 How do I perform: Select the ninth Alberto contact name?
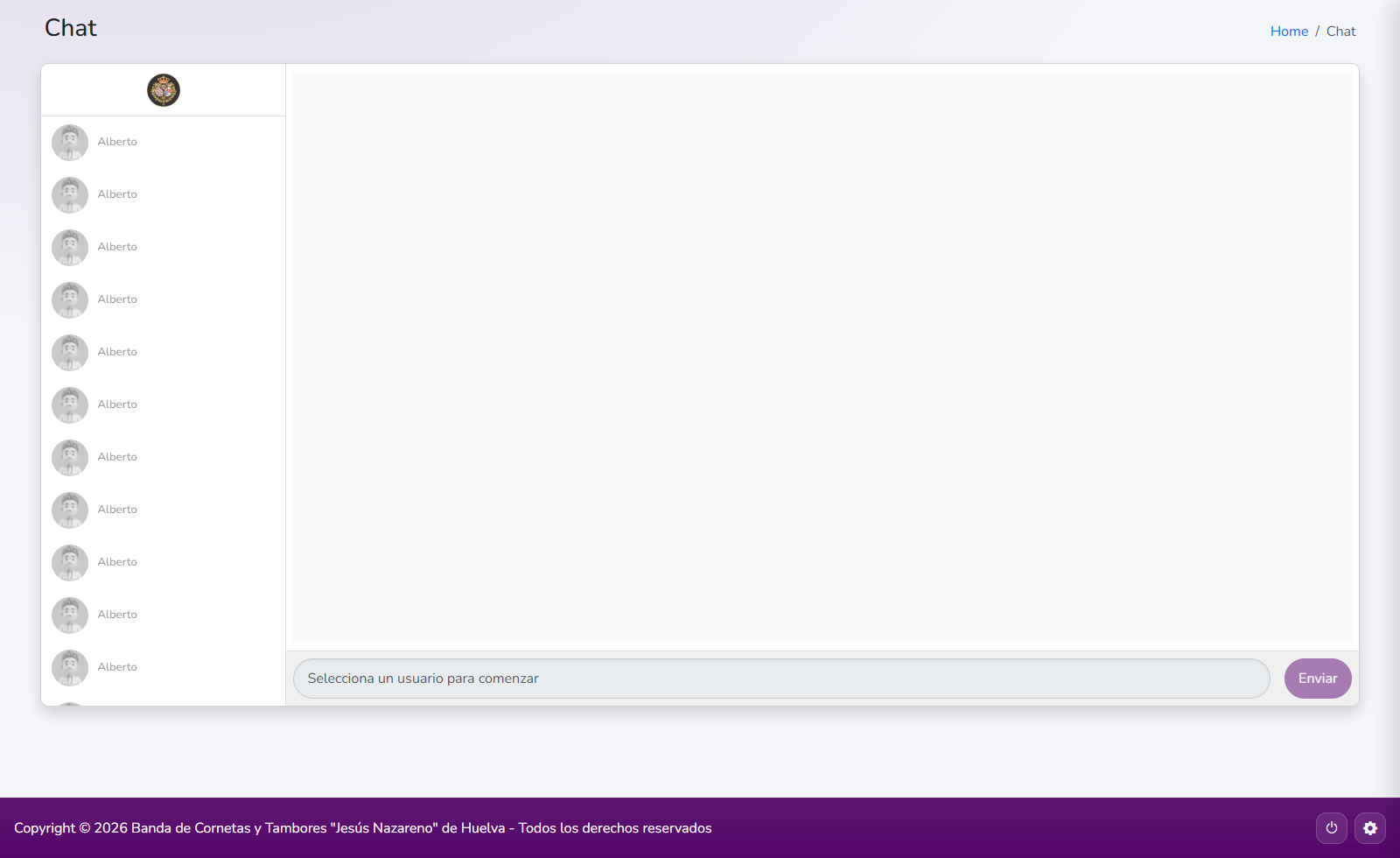117,562
